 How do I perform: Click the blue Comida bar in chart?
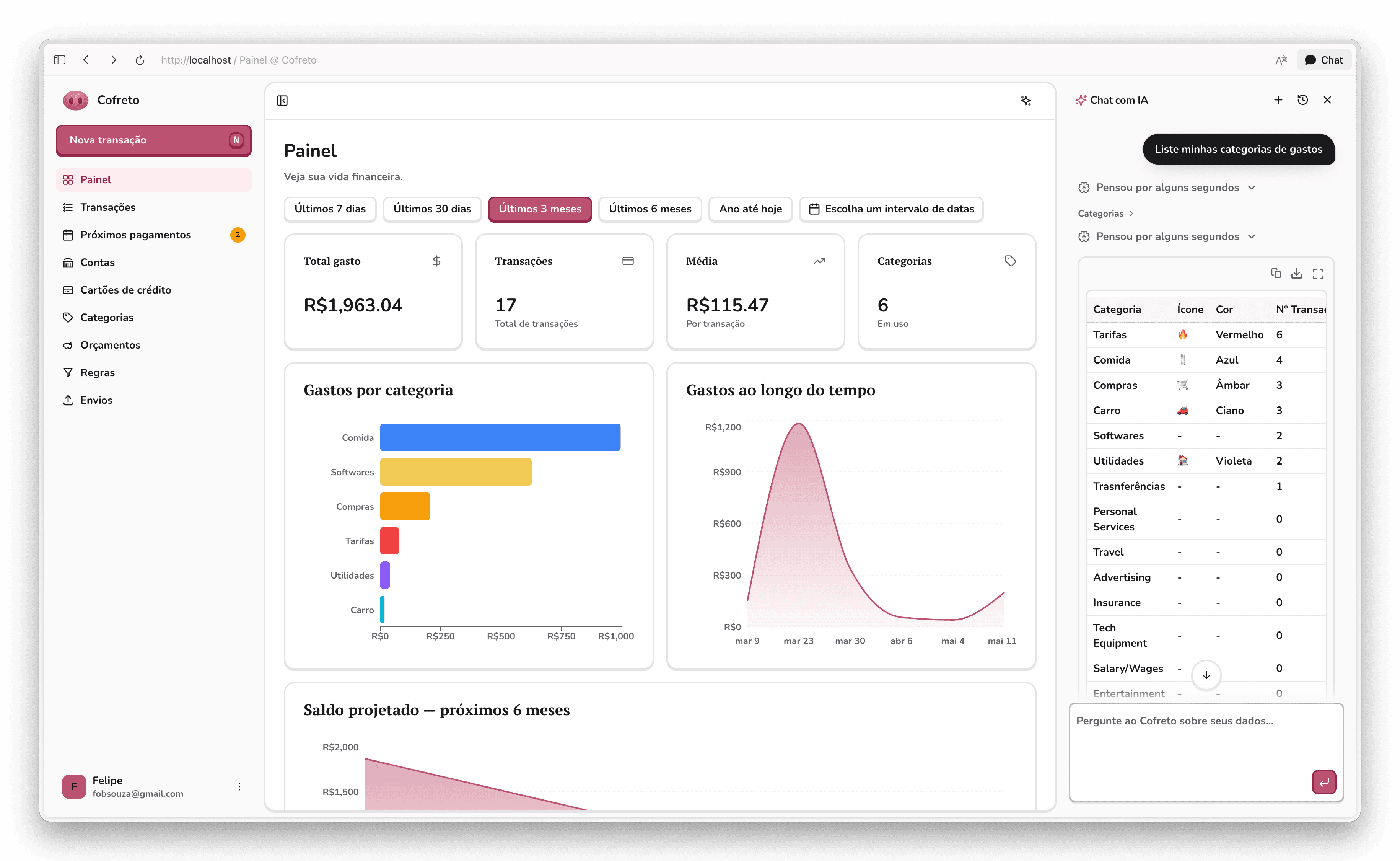click(500, 437)
